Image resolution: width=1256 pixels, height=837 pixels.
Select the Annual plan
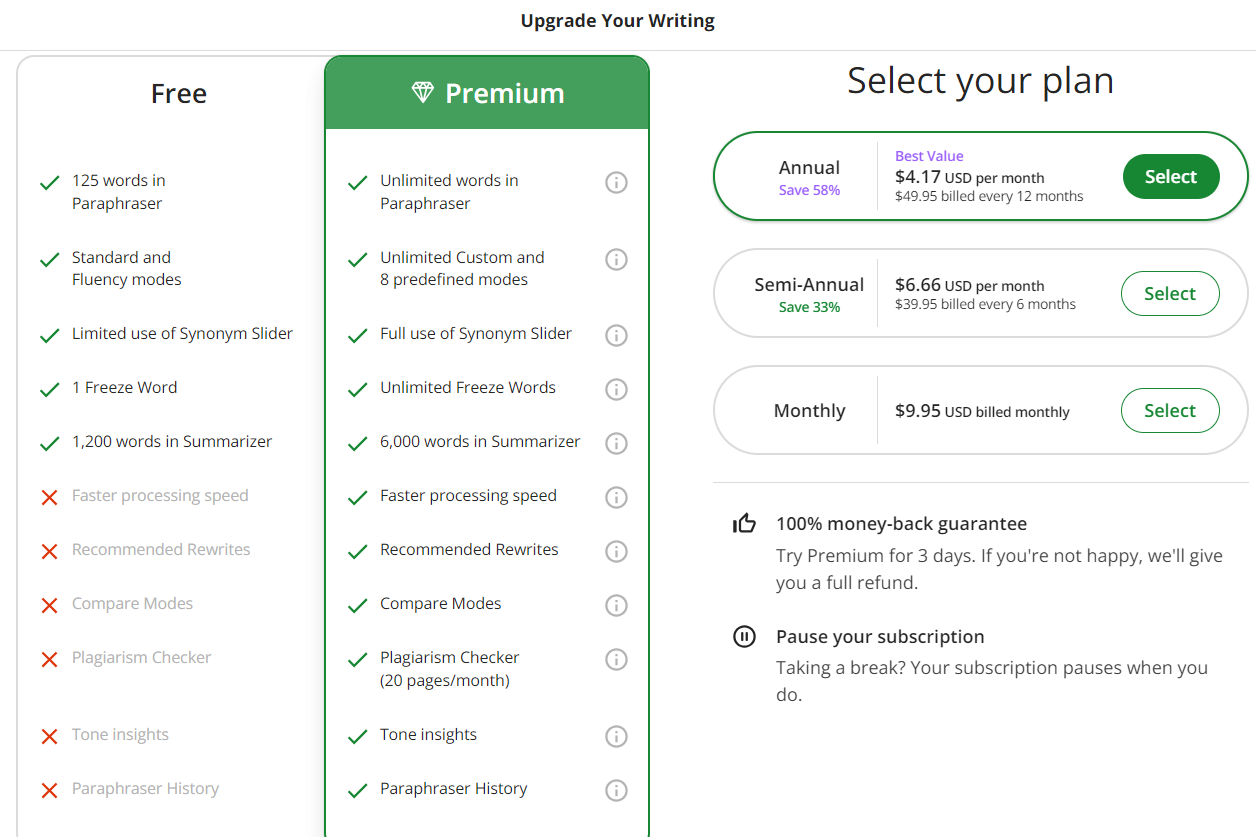click(x=1170, y=177)
